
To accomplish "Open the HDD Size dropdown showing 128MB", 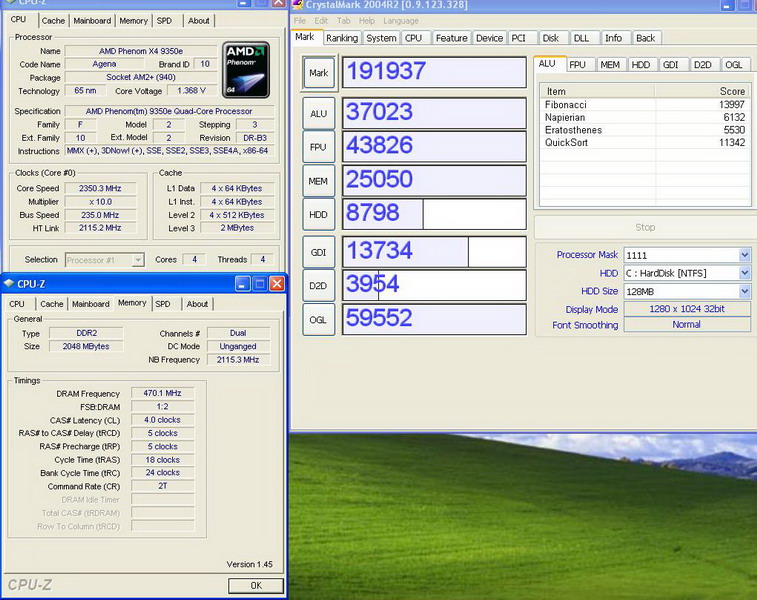I will point(744,291).
